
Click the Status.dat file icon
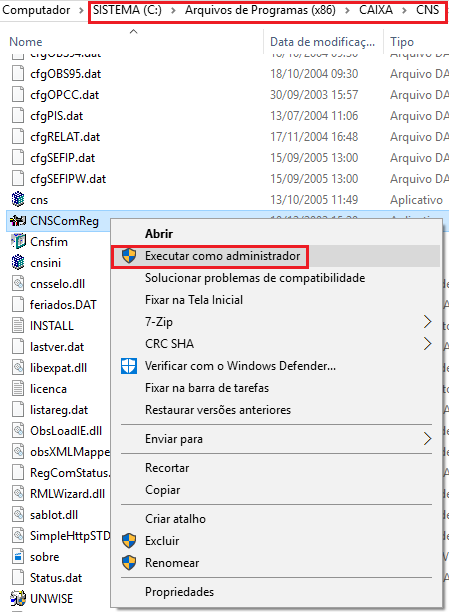(x=18, y=578)
